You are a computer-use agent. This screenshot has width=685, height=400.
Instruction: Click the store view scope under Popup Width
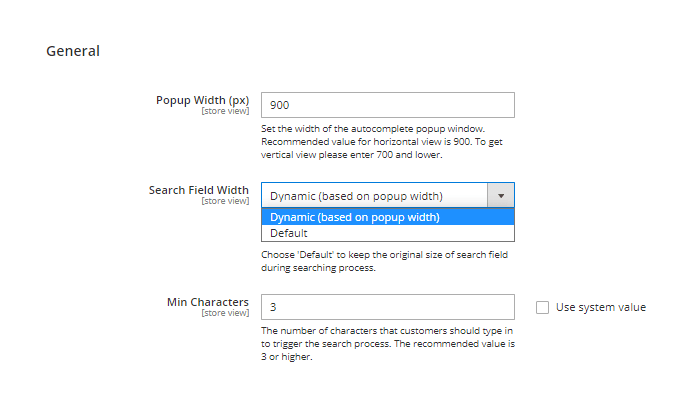(x=225, y=111)
